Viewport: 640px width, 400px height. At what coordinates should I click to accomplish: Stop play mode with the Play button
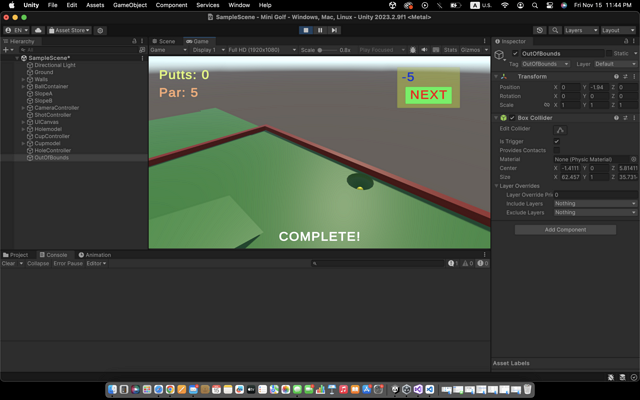point(306,30)
